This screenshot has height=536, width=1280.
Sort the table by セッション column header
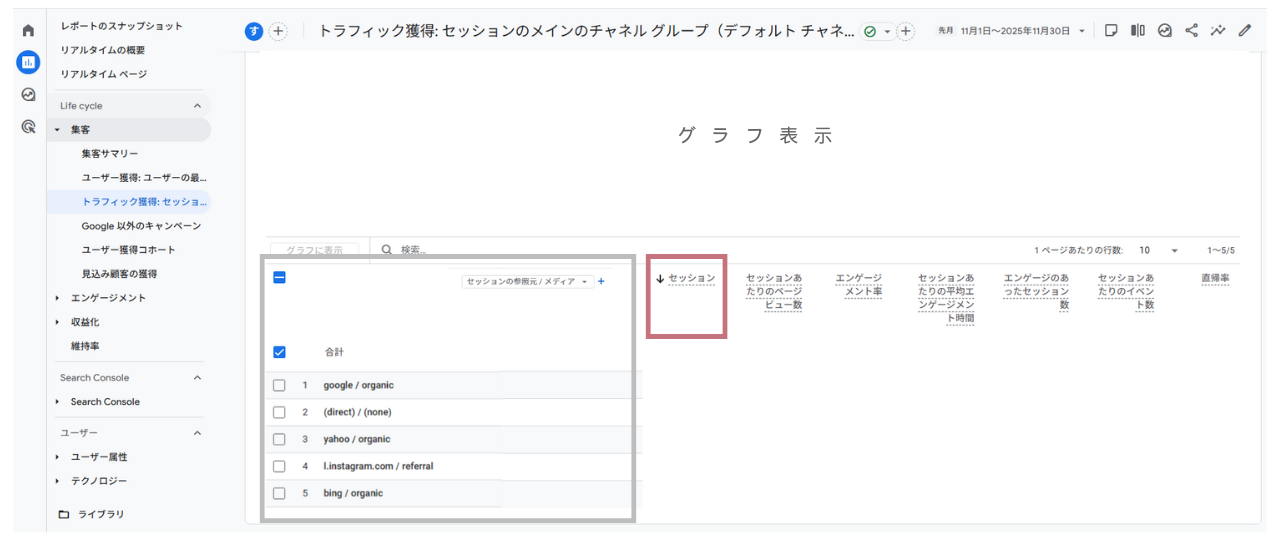click(x=691, y=278)
